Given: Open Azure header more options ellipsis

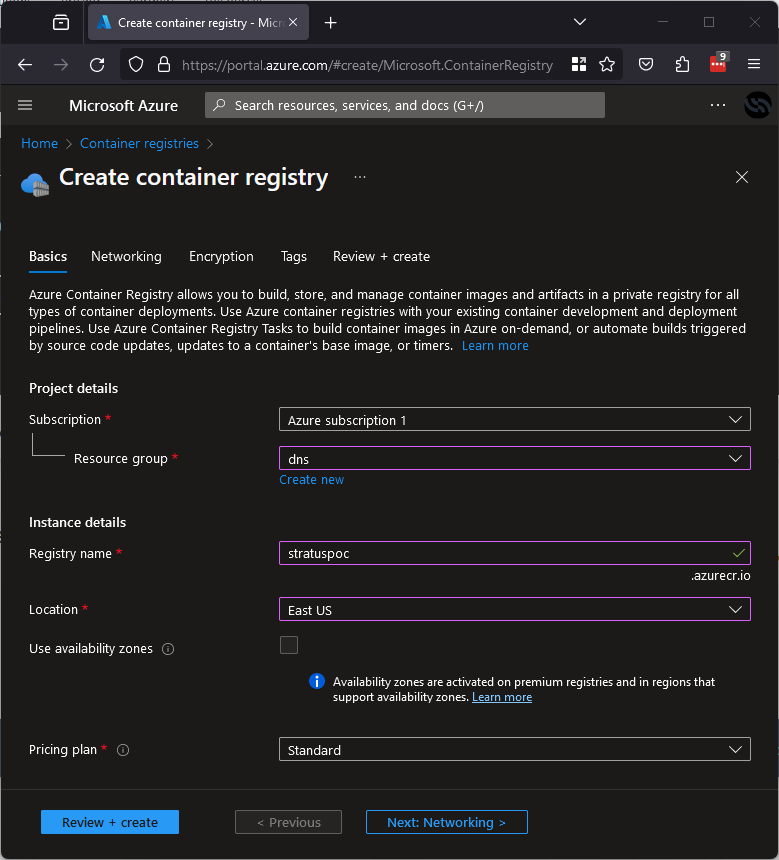Looking at the screenshot, I should tap(718, 105).
